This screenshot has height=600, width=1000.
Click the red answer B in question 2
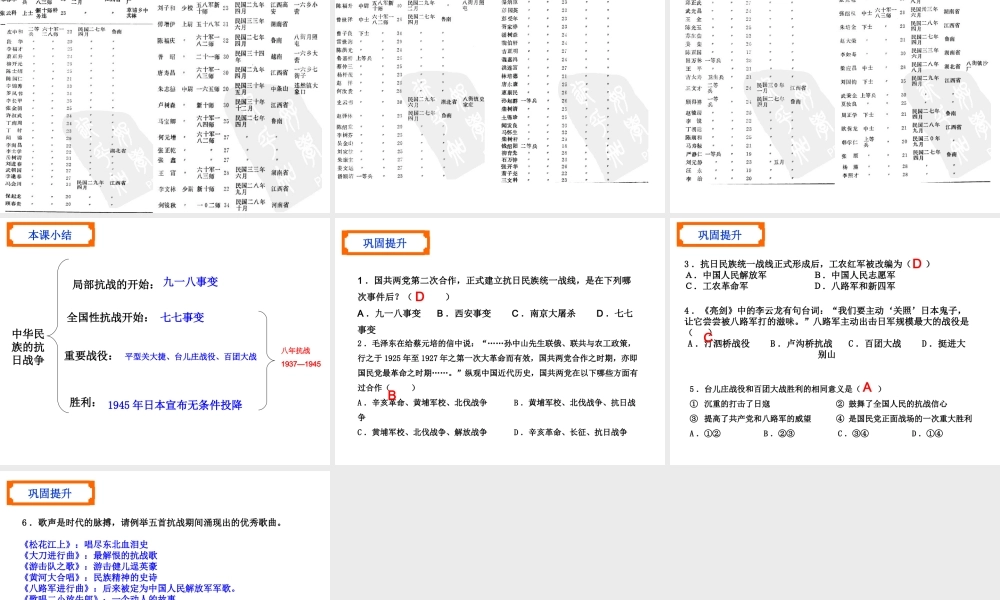[392, 395]
